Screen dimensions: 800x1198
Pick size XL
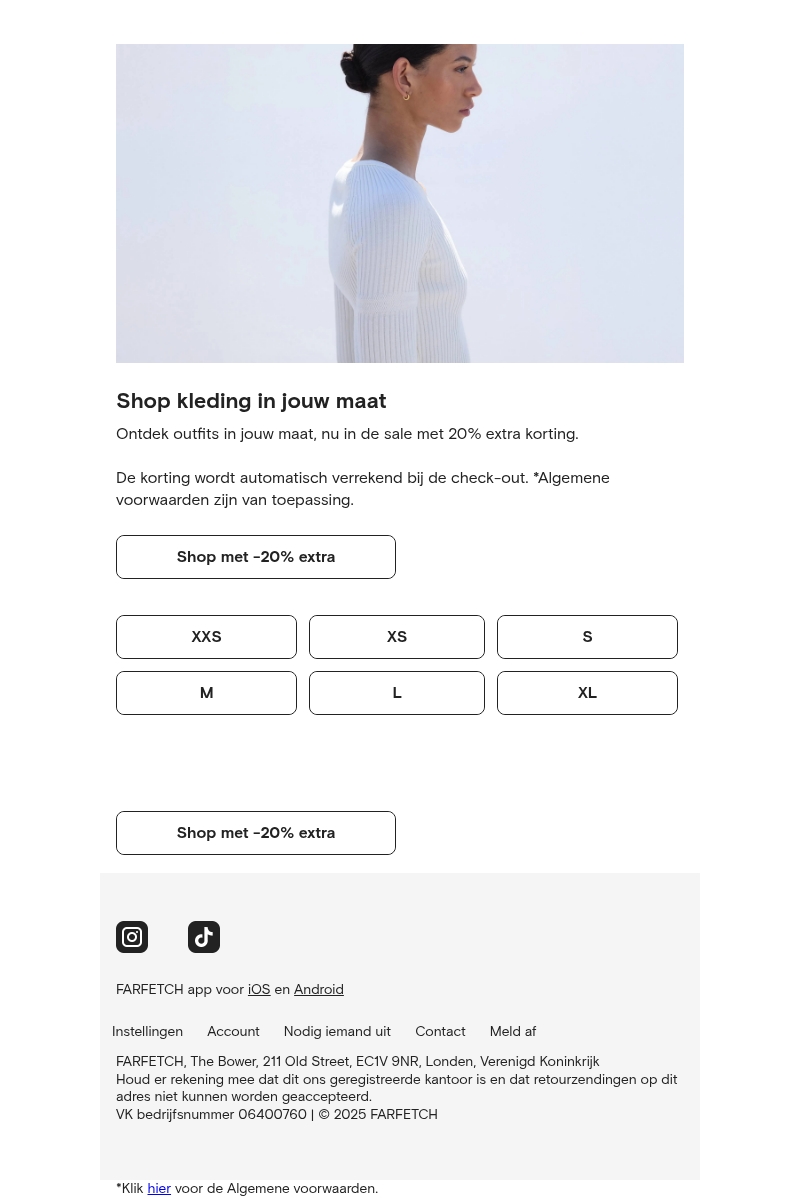tap(587, 693)
